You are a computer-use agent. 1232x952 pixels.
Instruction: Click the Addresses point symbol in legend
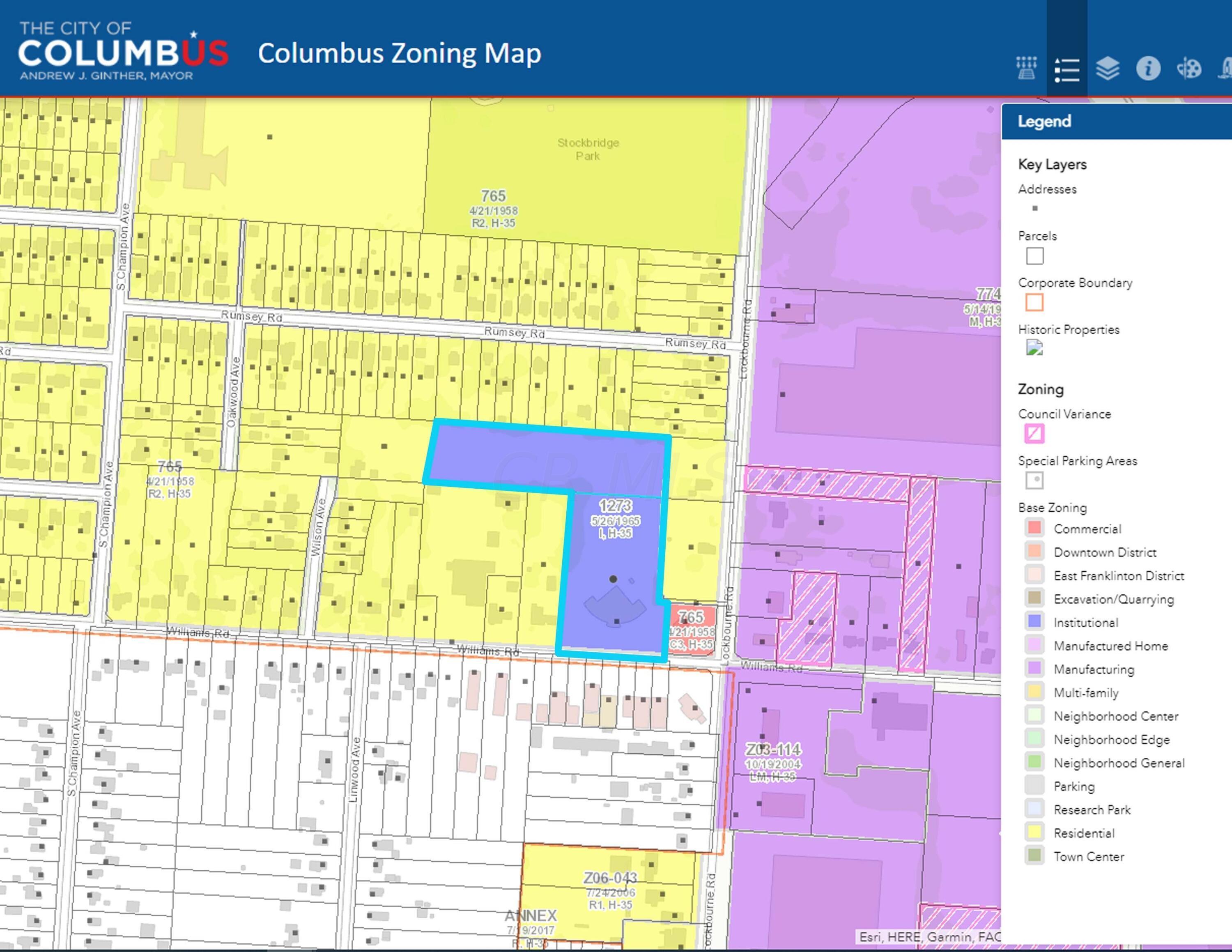pyautogui.click(x=1034, y=208)
